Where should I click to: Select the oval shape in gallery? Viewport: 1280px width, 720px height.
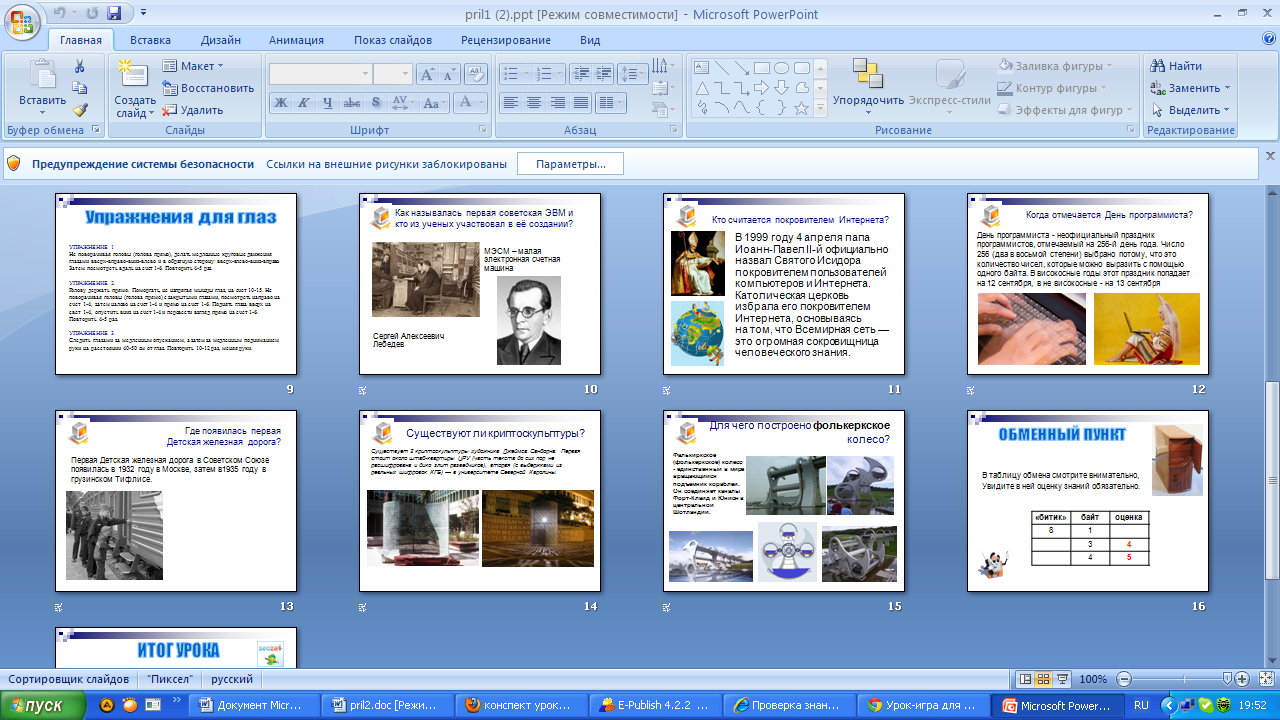(781, 68)
